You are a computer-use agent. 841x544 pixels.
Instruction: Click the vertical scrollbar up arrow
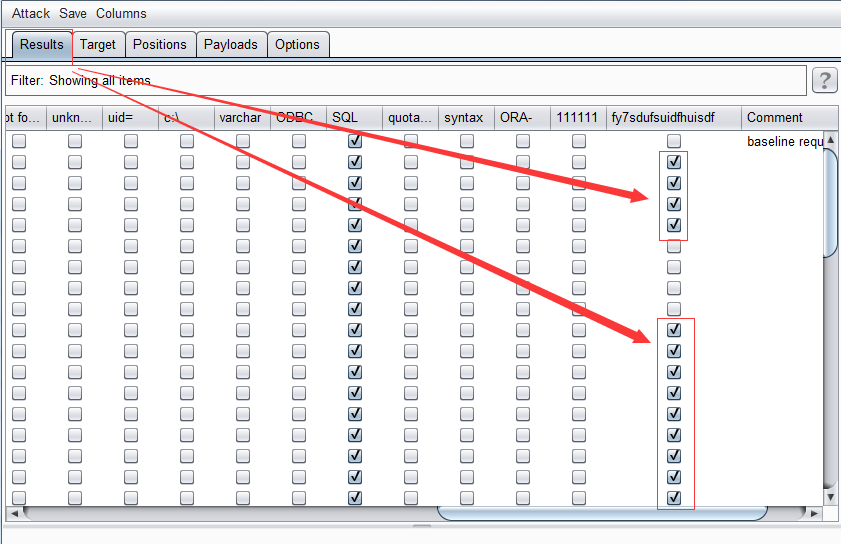point(830,139)
